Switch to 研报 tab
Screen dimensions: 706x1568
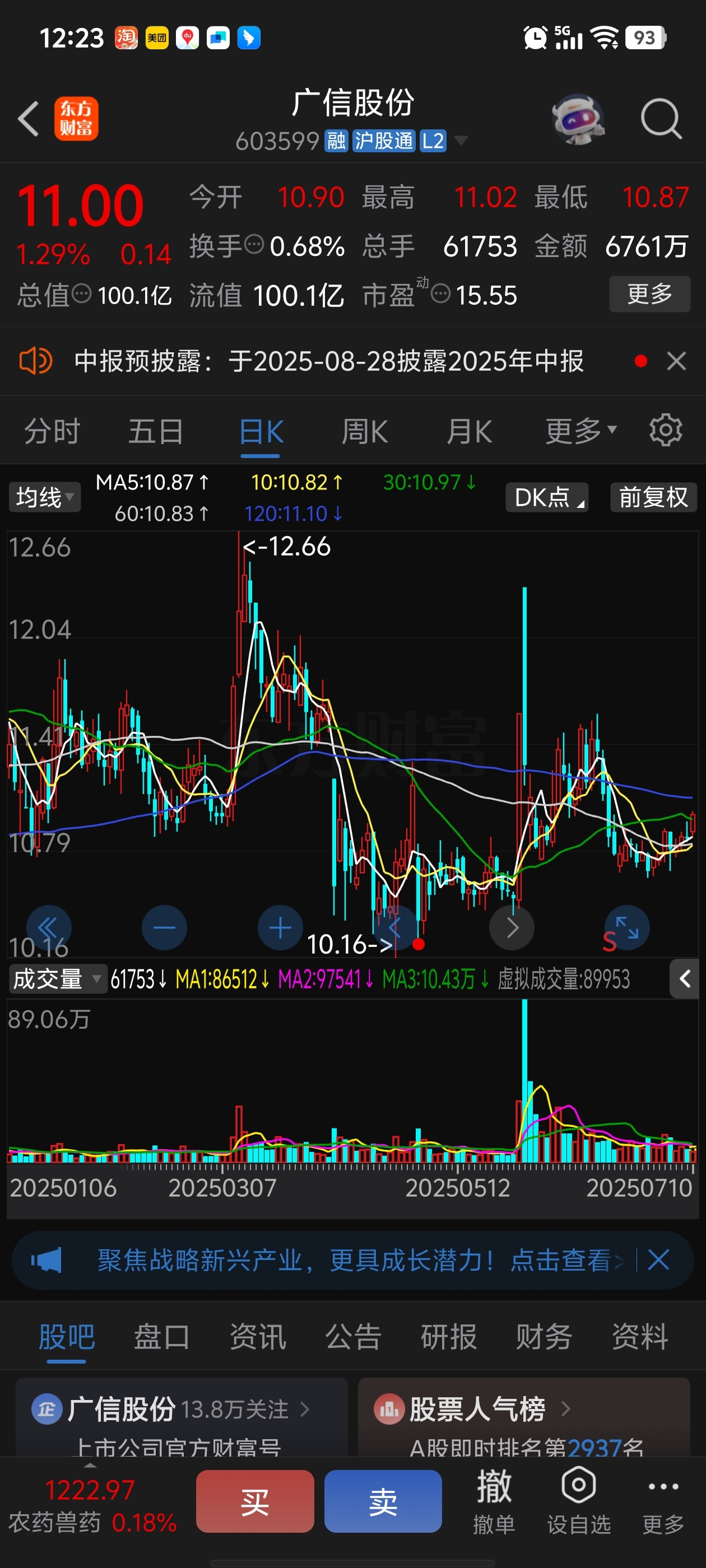(449, 1337)
